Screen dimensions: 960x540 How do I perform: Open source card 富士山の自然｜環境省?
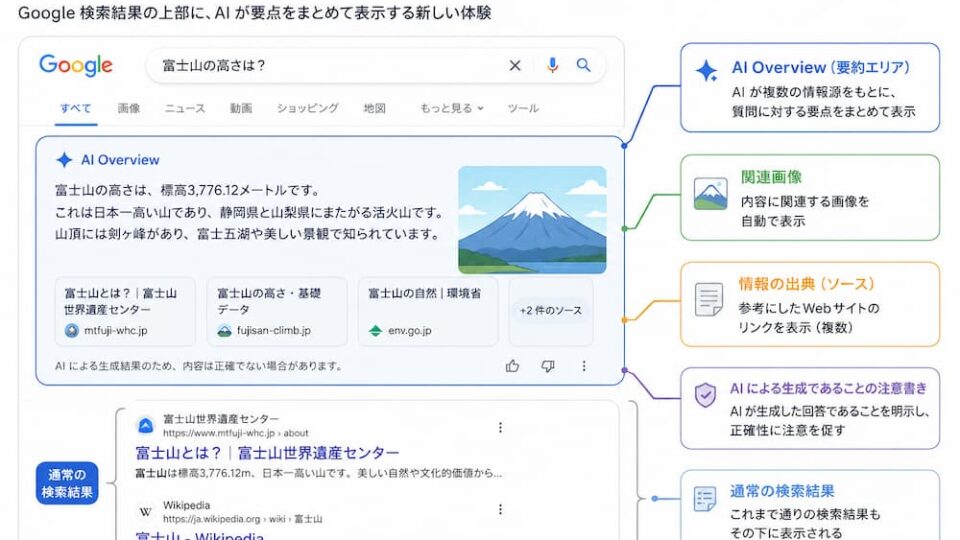tap(428, 312)
